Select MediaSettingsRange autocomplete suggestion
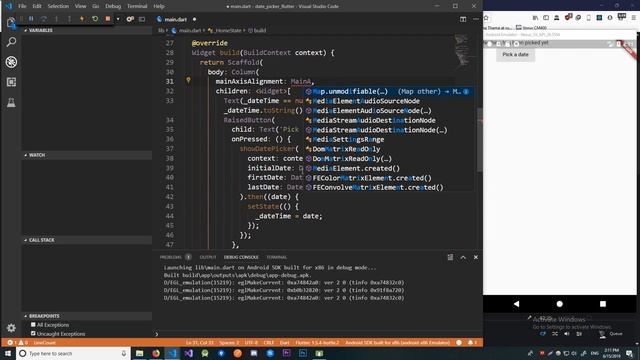The height and width of the screenshot is (360, 640). tap(389, 139)
